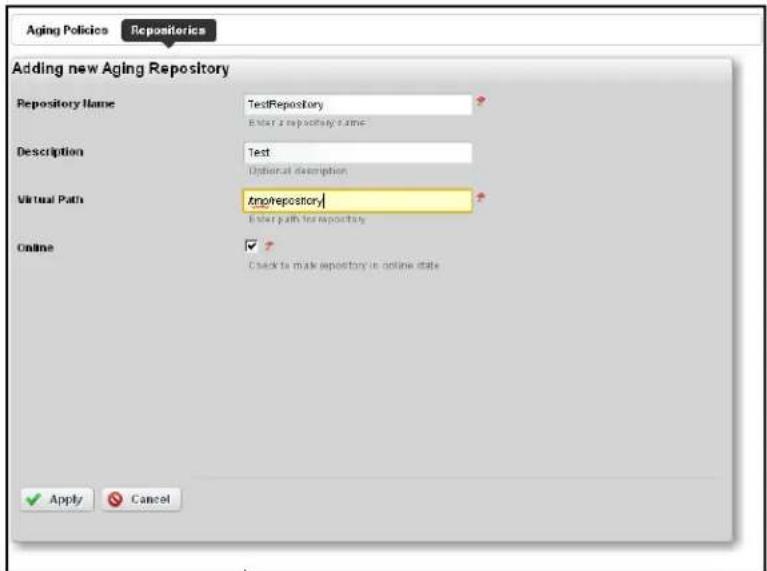Image resolution: width=767 pixels, height=571 pixels.
Task: Toggle the Online checkbox
Action: click(250, 245)
